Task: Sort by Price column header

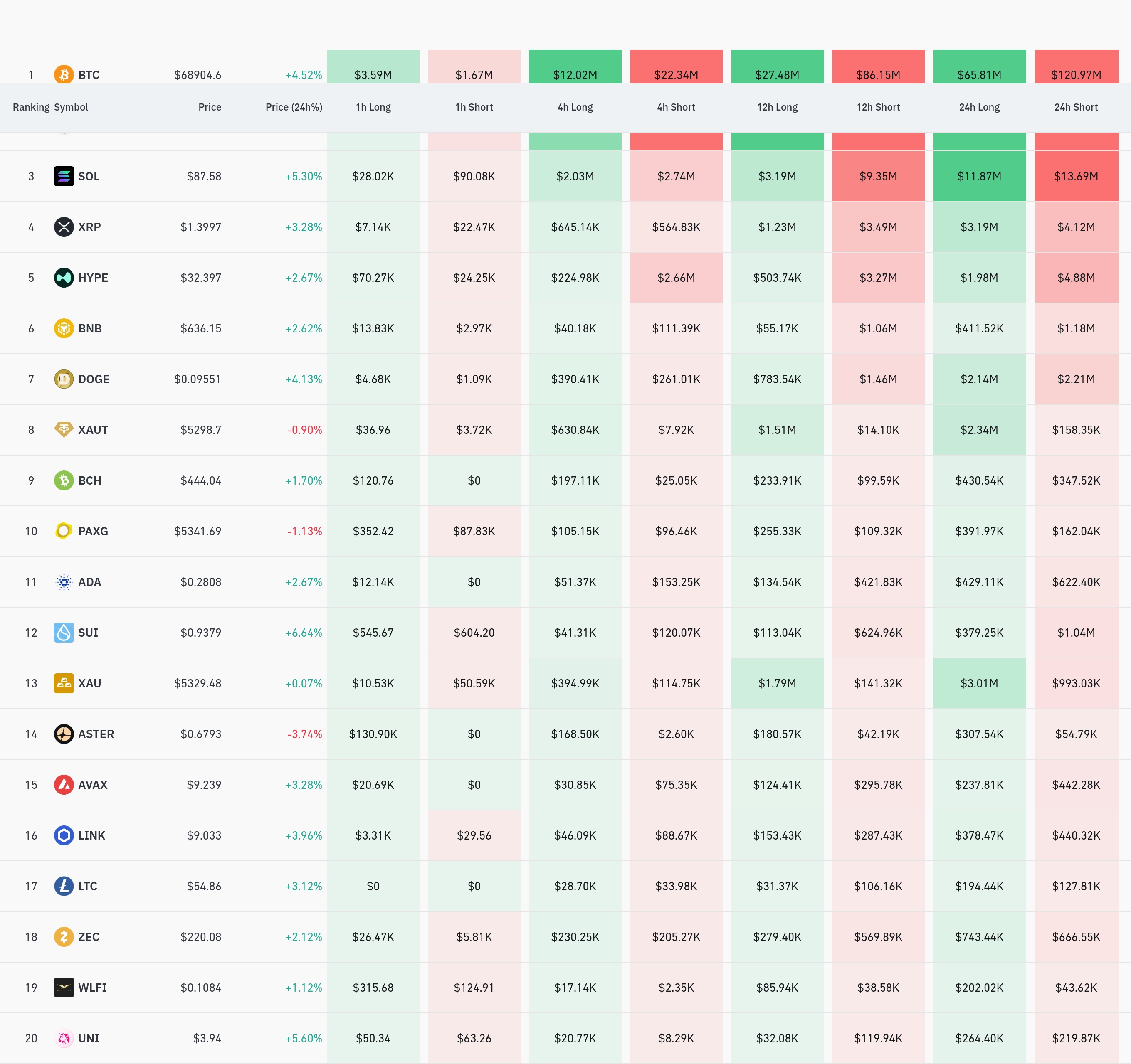Action: click(210, 107)
